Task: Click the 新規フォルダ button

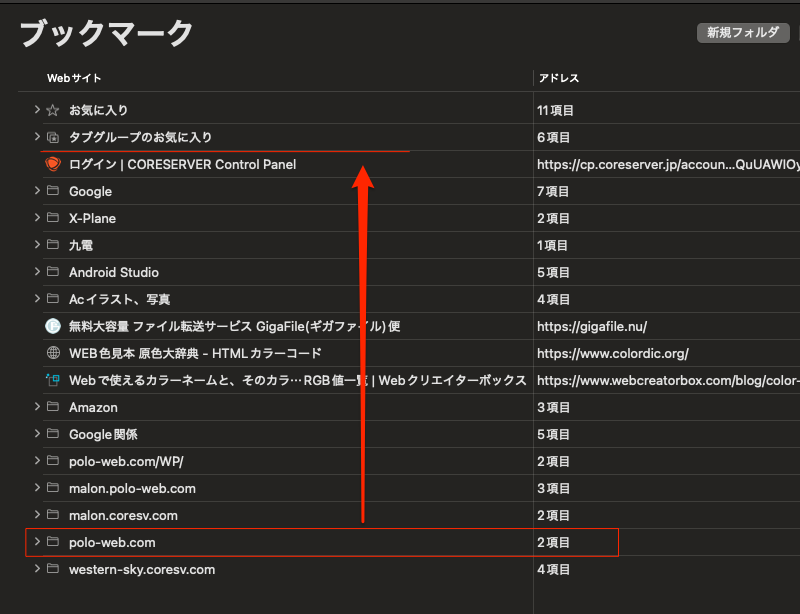Action: 741,33
